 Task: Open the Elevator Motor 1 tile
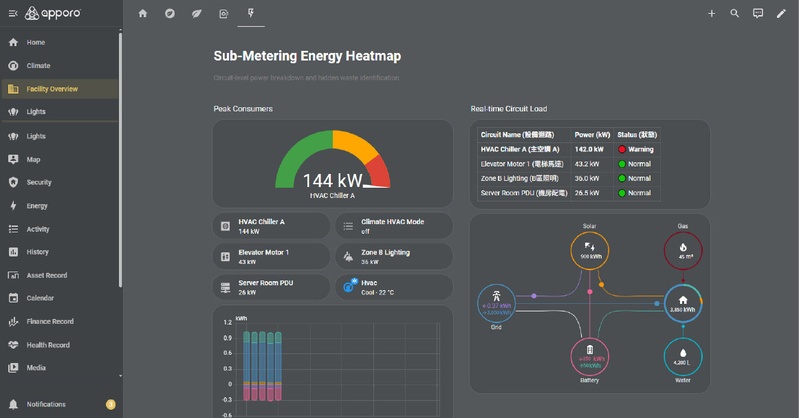[271, 256]
